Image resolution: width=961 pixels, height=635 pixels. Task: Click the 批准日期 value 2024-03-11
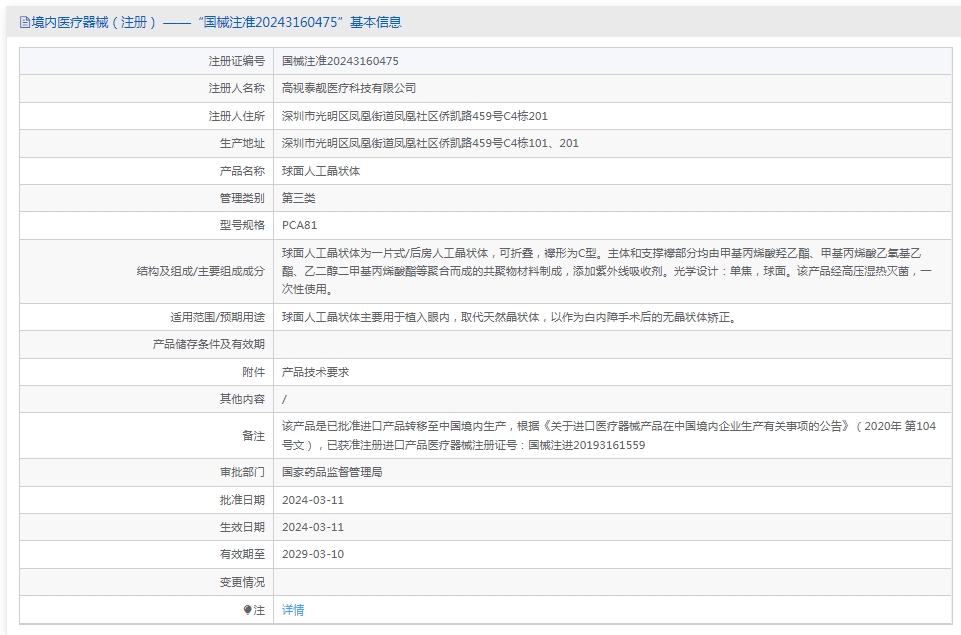(x=313, y=500)
